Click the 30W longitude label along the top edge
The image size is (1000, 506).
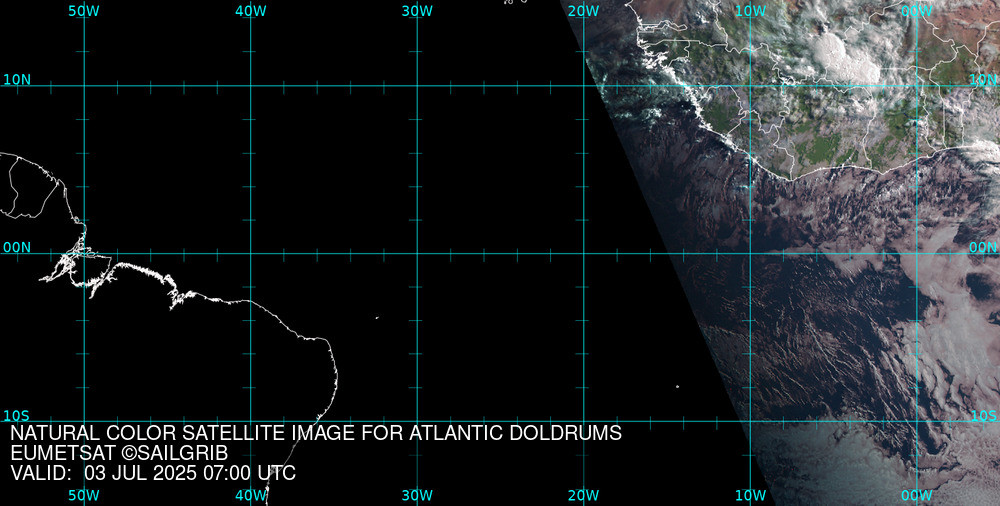click(417, 11)
